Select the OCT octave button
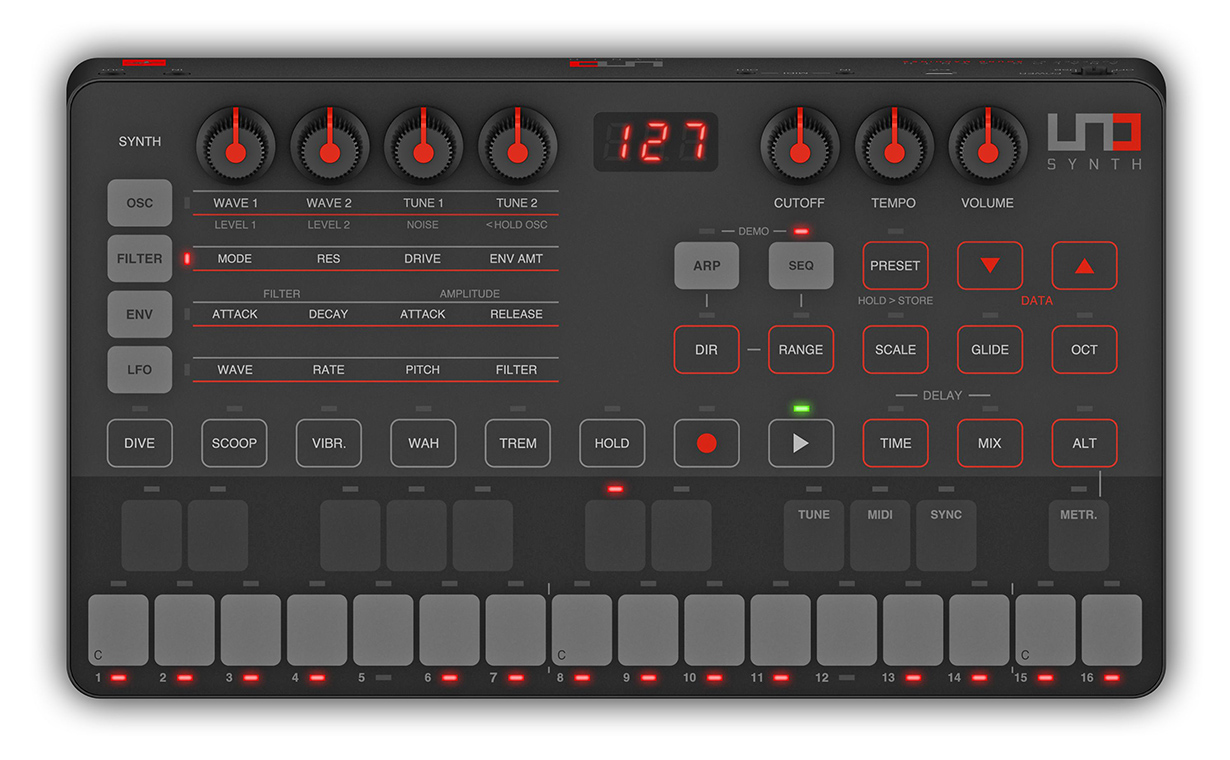Viewport: 1230px width, 760px height. (1084, 350)
